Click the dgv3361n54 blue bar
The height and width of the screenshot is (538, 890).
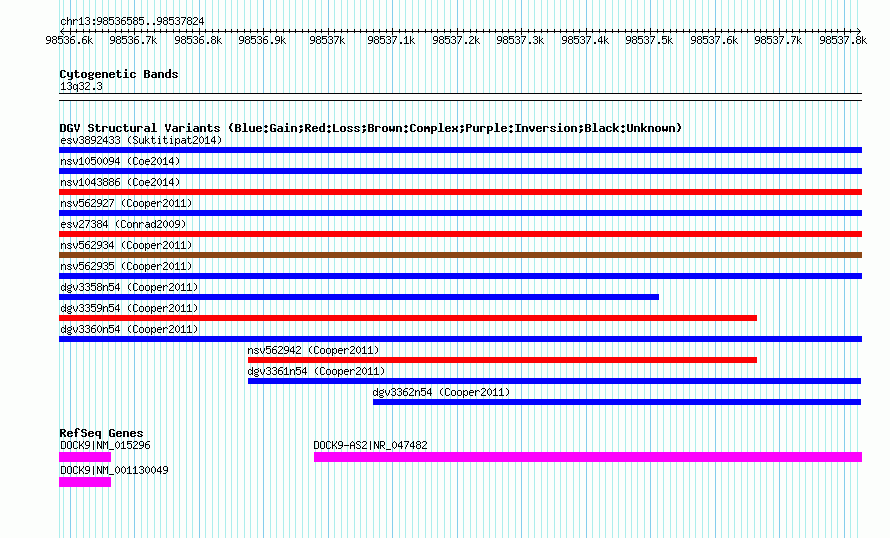click(x=555, y=381)
